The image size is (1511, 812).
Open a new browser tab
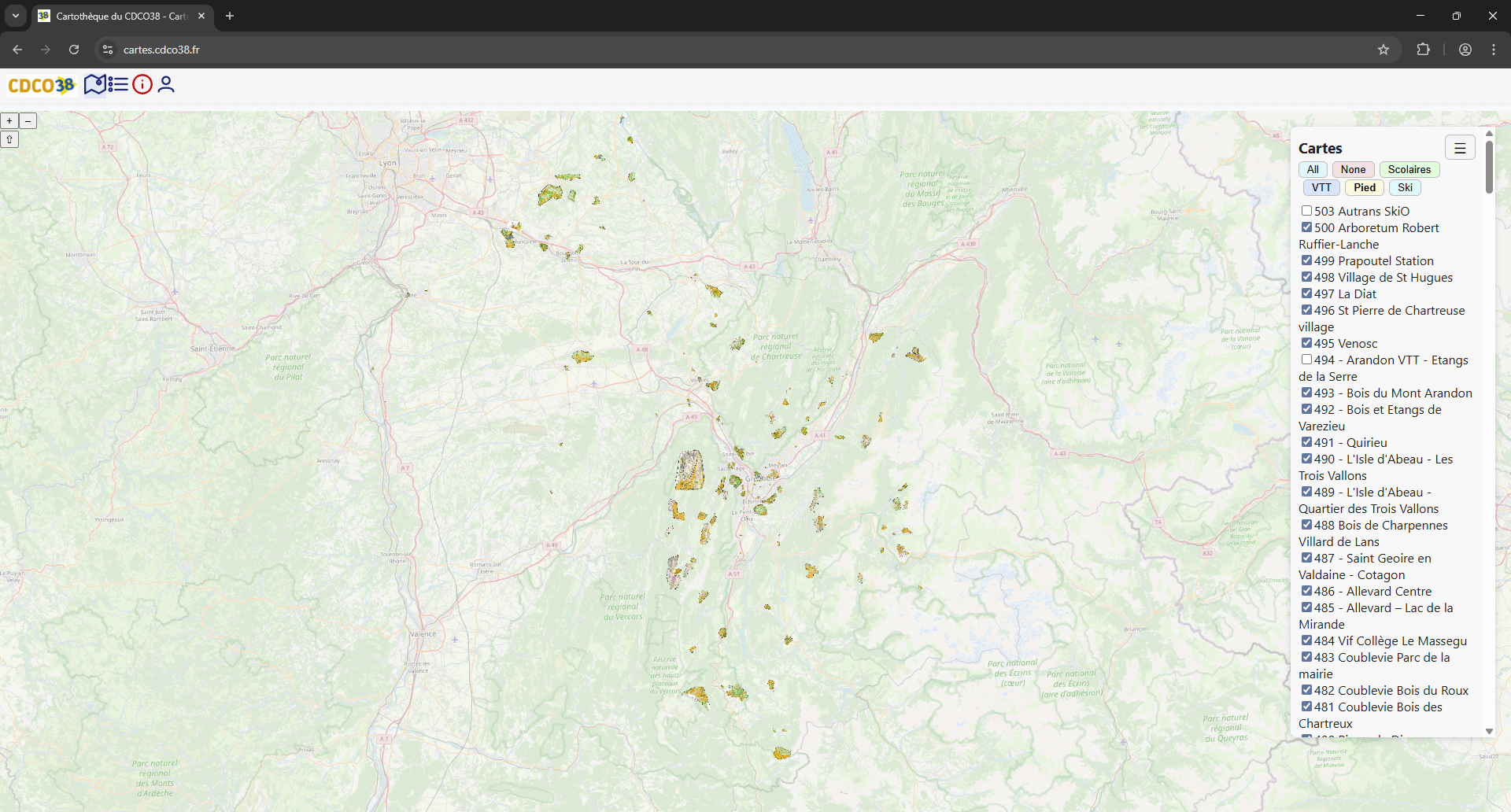[x=230, y=16]
